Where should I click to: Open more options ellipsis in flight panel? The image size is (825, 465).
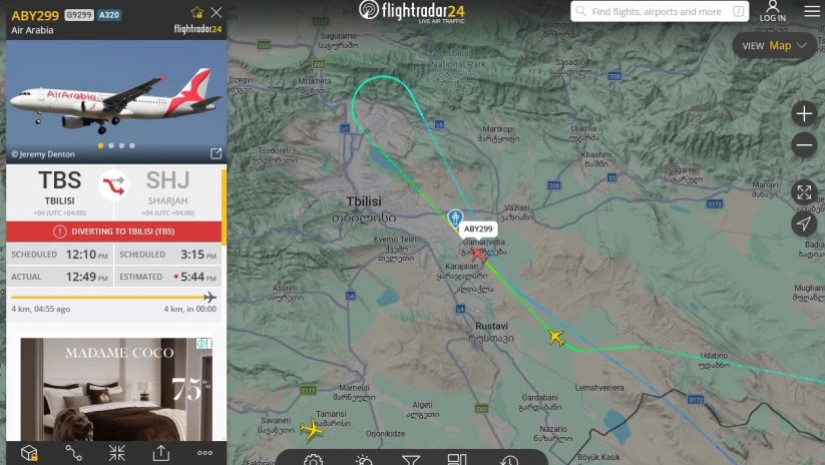click(205, 453)
